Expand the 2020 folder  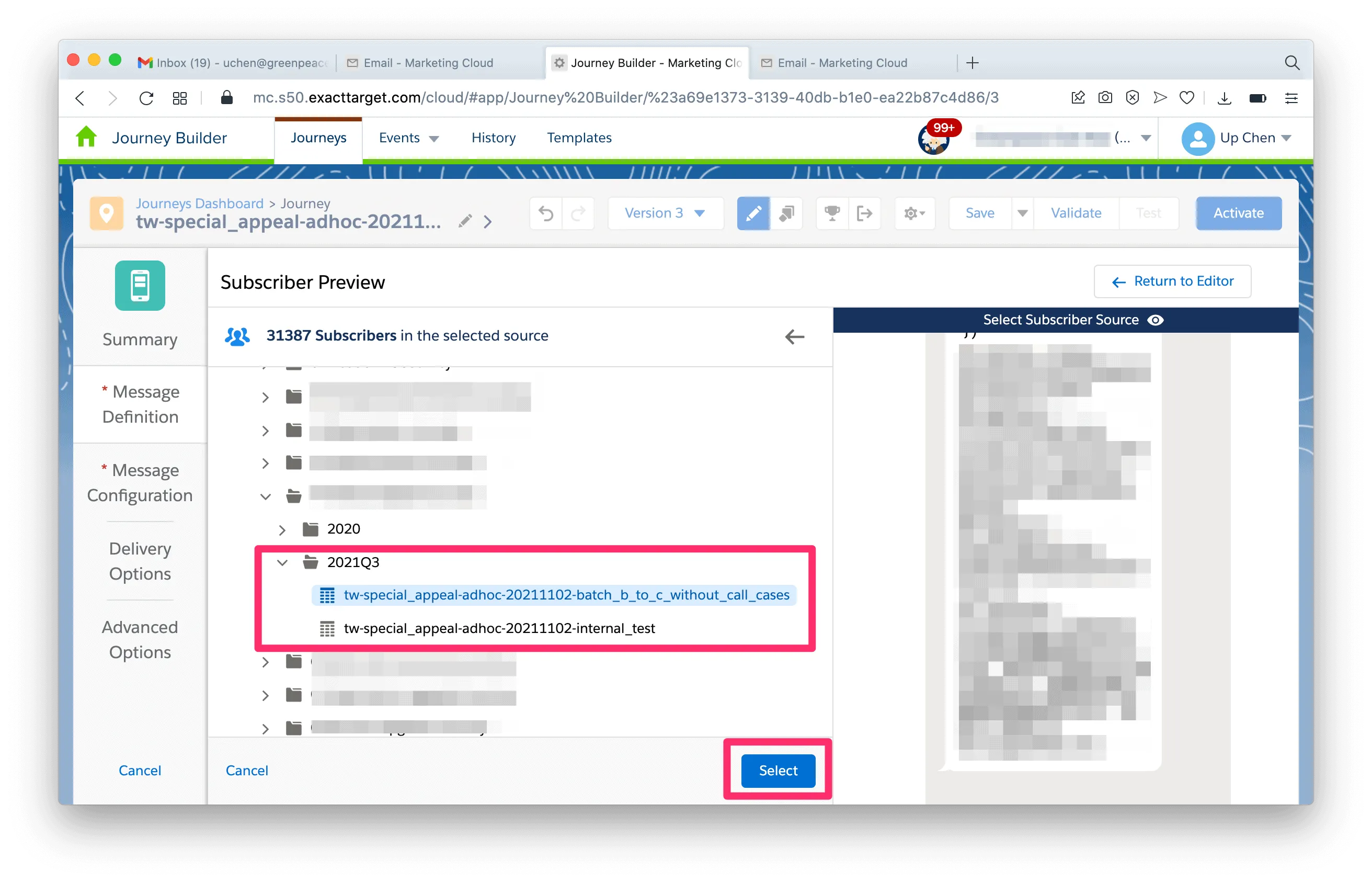(x=282, y=530)
